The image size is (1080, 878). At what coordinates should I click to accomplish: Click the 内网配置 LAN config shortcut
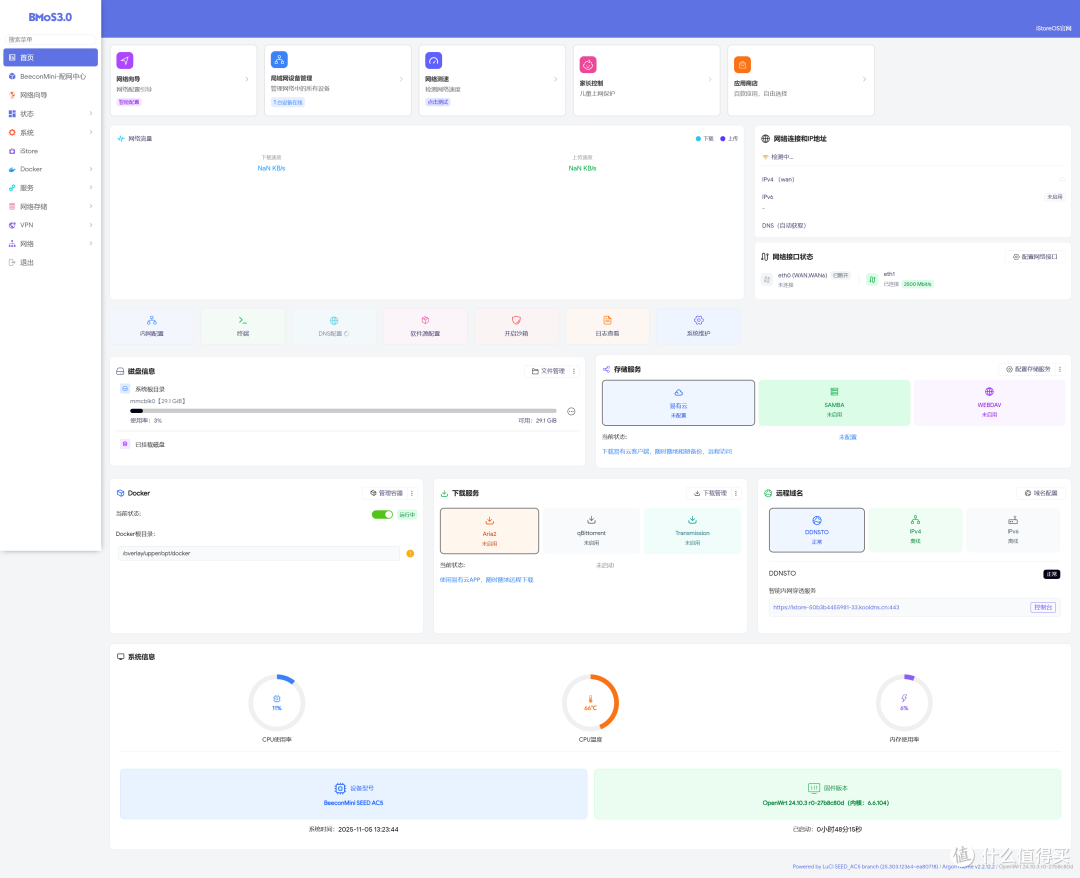pos(152,326)
